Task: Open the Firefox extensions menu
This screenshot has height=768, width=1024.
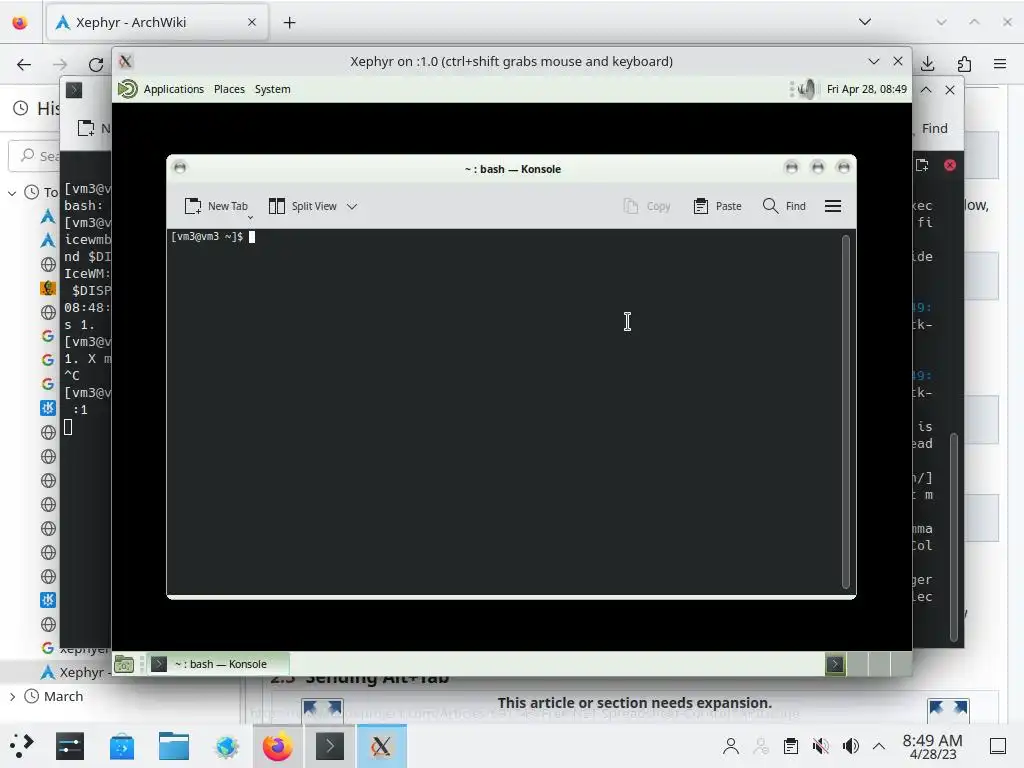Action: [965, 63]
